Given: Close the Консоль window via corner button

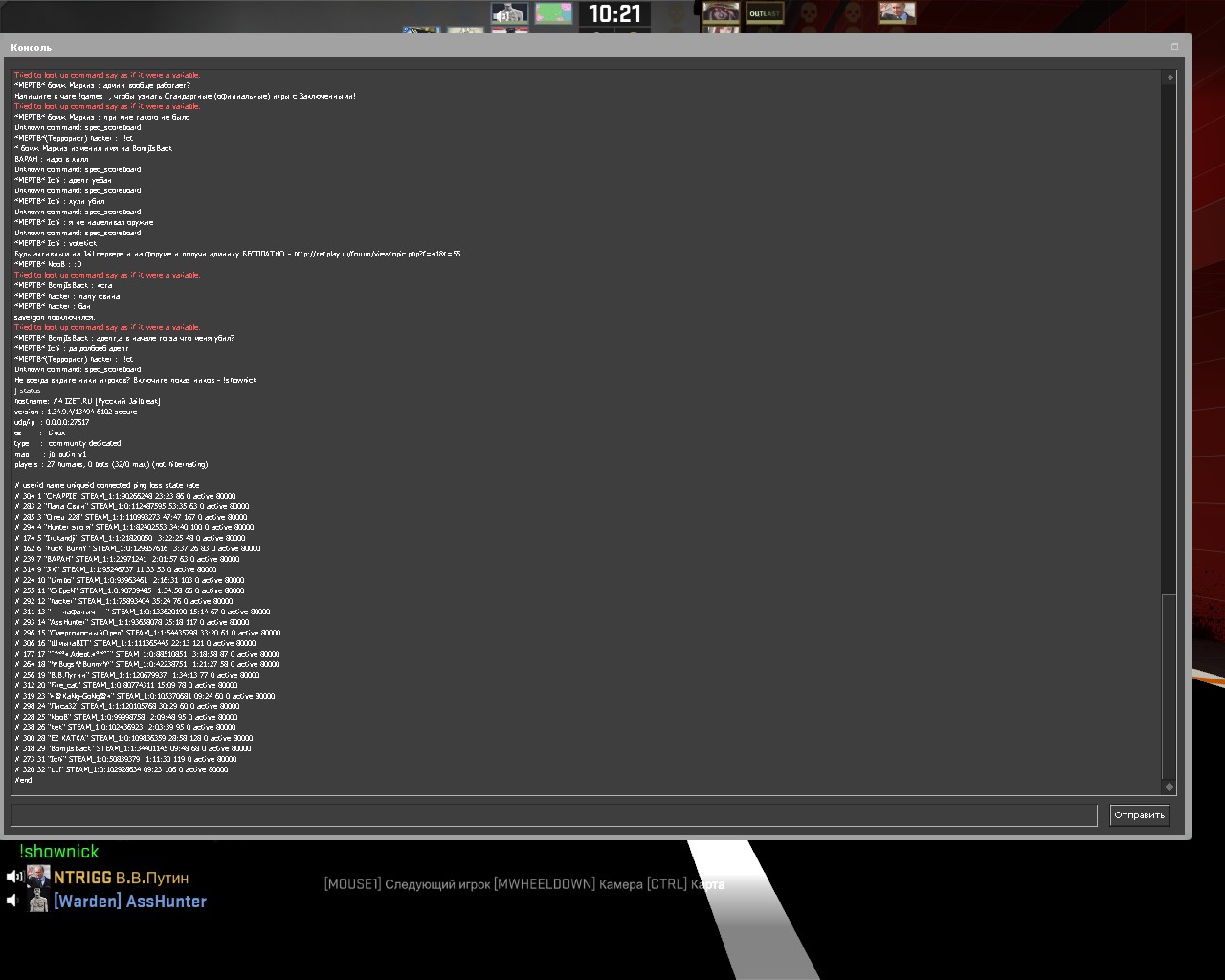Looking at the screenshot, I should [1174, 47].
